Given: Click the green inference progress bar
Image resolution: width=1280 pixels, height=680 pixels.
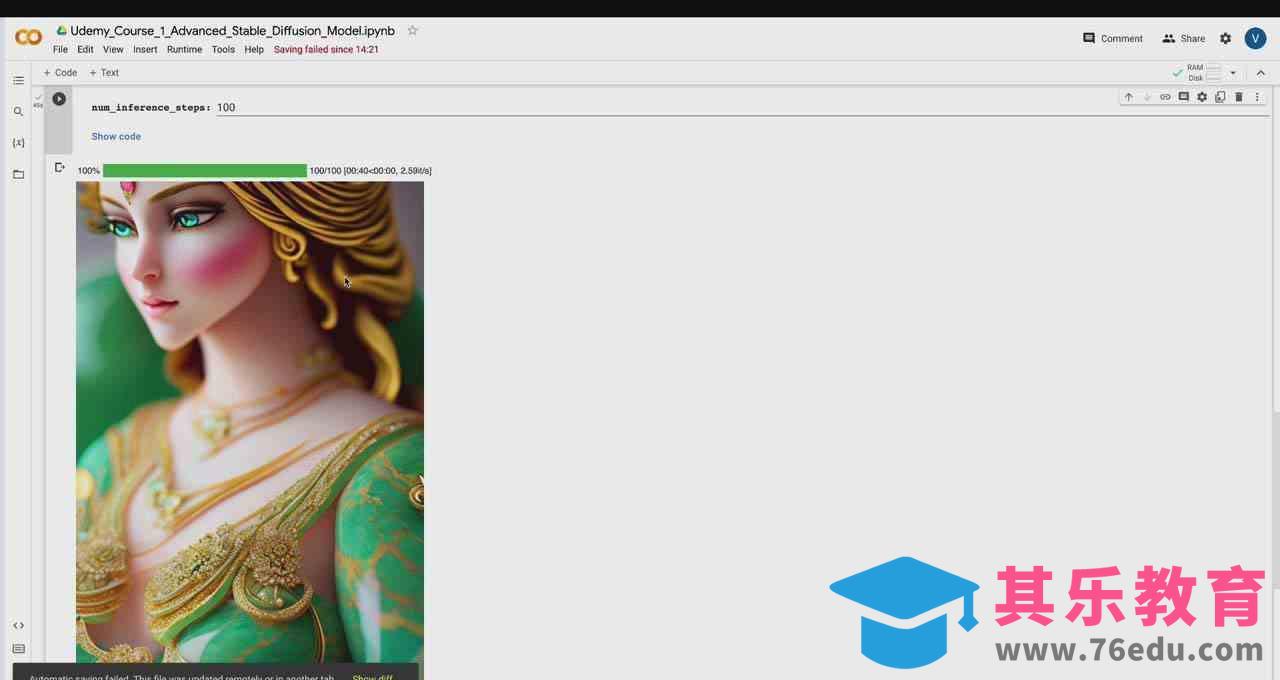Looking at the screenshot, I should tap(204, 171).
